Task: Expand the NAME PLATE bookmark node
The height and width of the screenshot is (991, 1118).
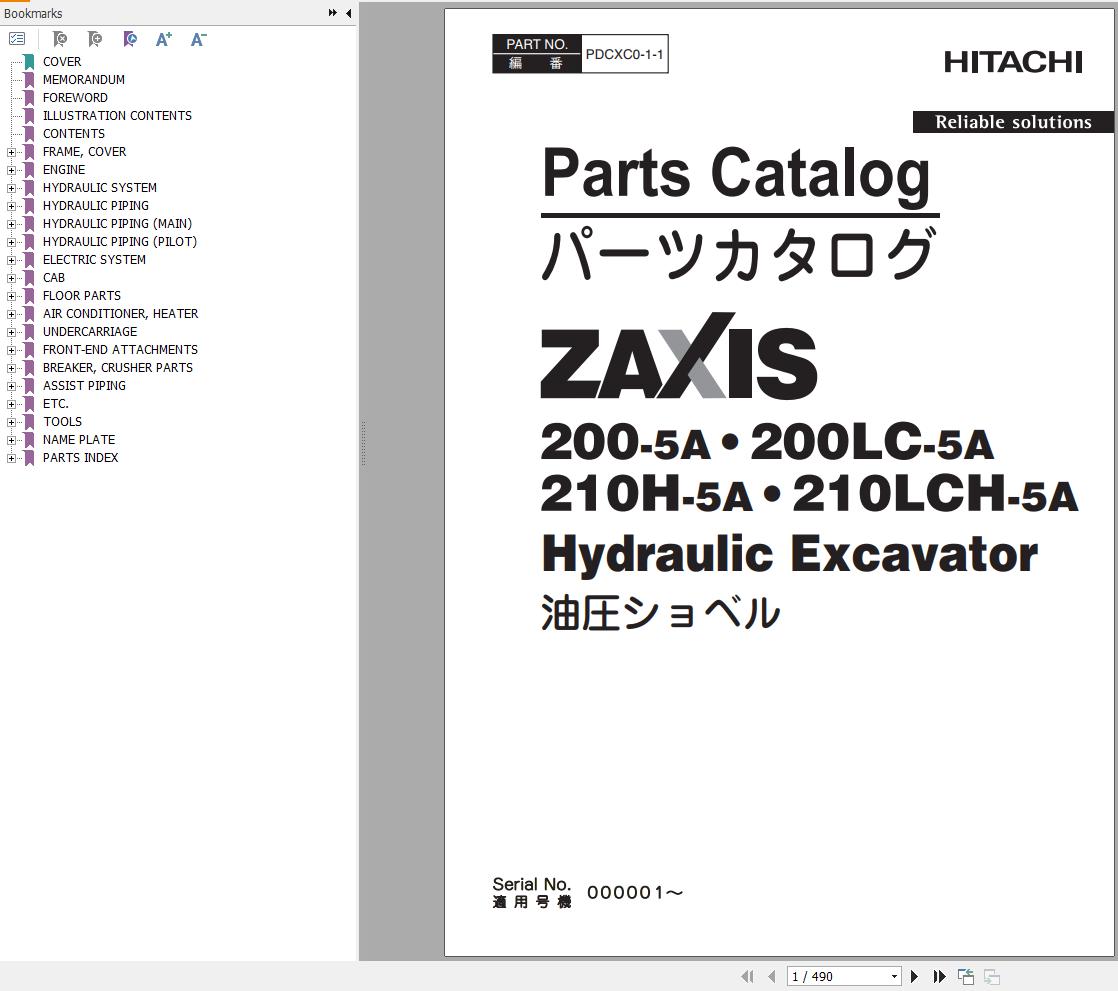Action: pos(11,440)
